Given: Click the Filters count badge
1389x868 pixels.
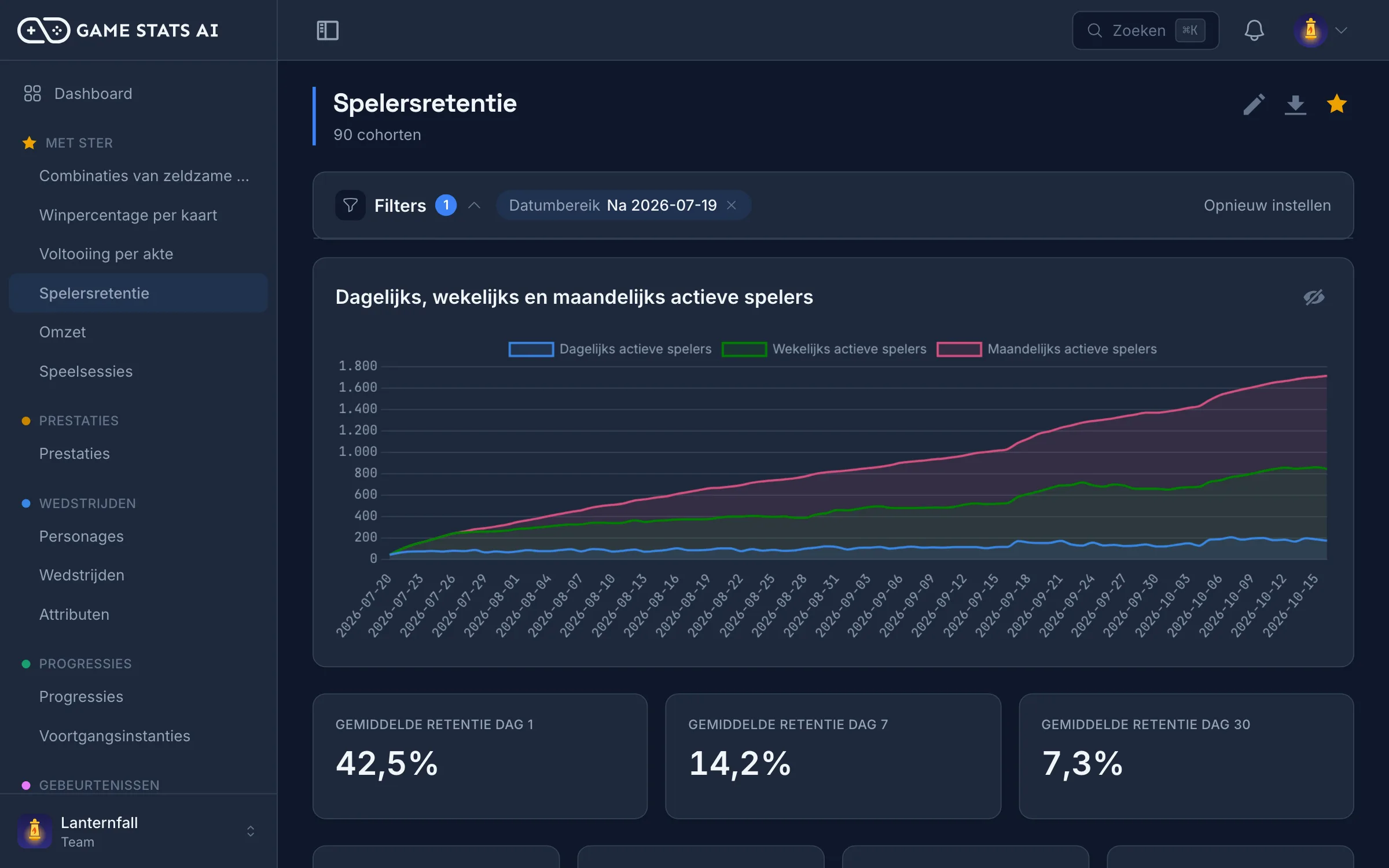Looking at the screenshot, I should click(446, 205).
